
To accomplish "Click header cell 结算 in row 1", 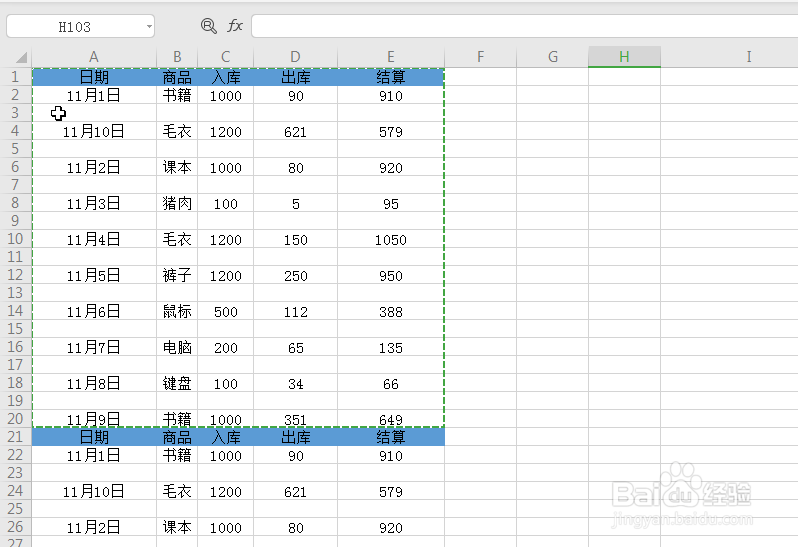I will click(x=391, y=77).
